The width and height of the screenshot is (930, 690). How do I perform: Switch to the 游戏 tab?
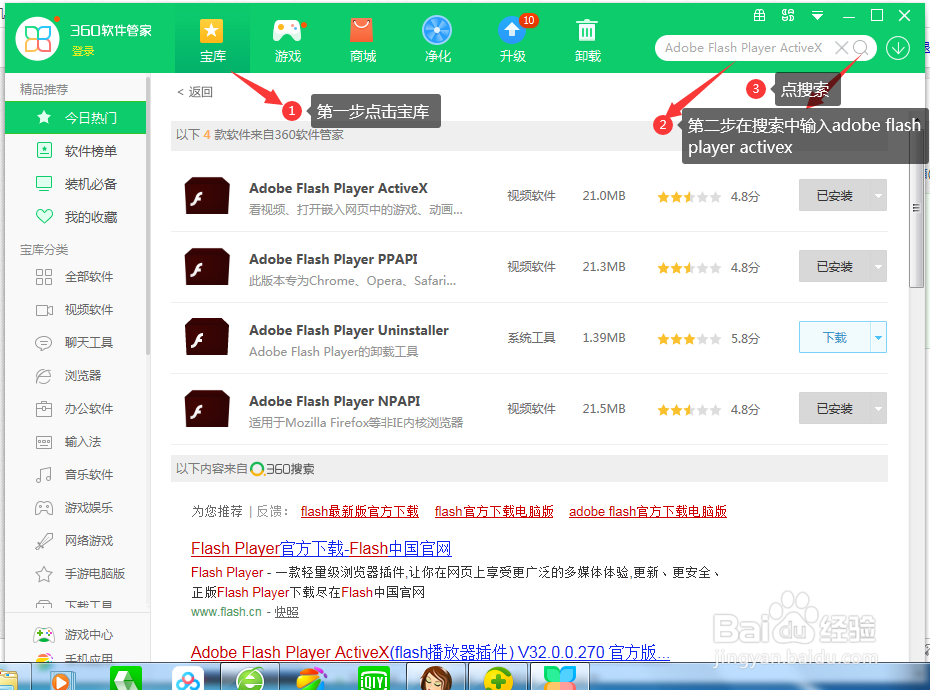pyautogui.click(x=288, y=41)
